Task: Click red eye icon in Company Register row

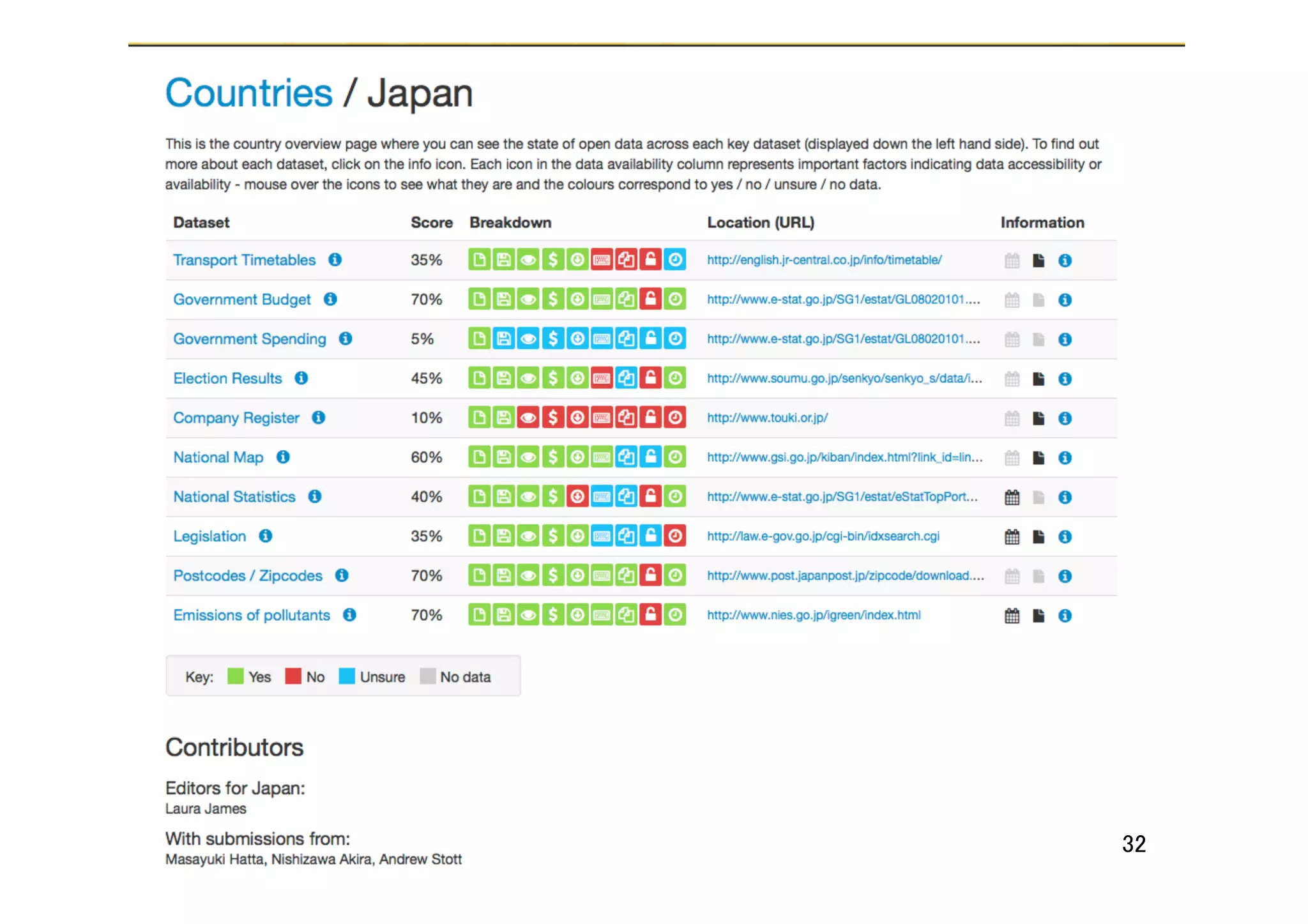Action: click(x=528, y=418)
